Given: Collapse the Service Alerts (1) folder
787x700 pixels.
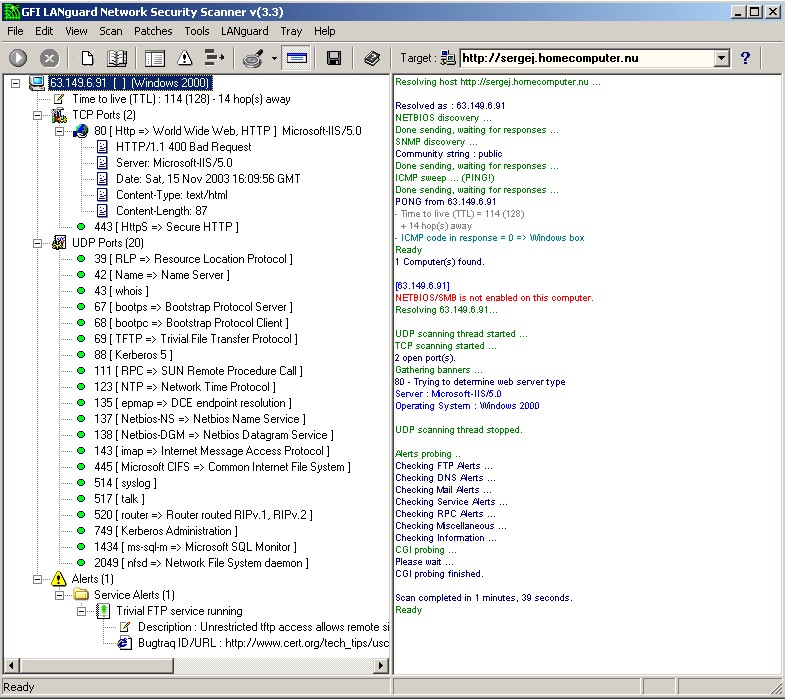Looking at the screenshot, I should point(59,596).
